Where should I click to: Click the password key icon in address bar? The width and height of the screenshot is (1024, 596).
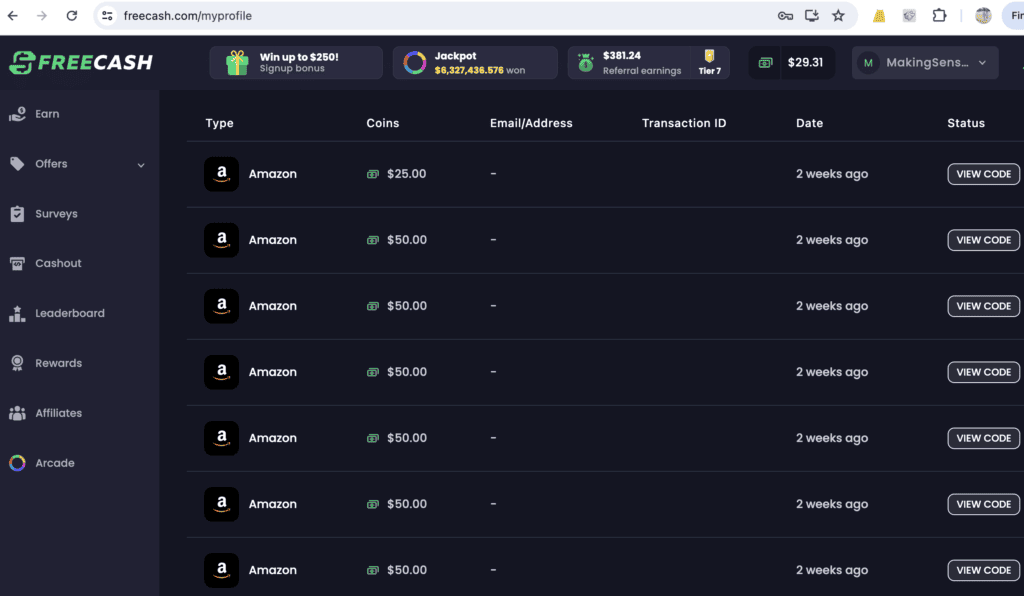click(x=785, y=16)
